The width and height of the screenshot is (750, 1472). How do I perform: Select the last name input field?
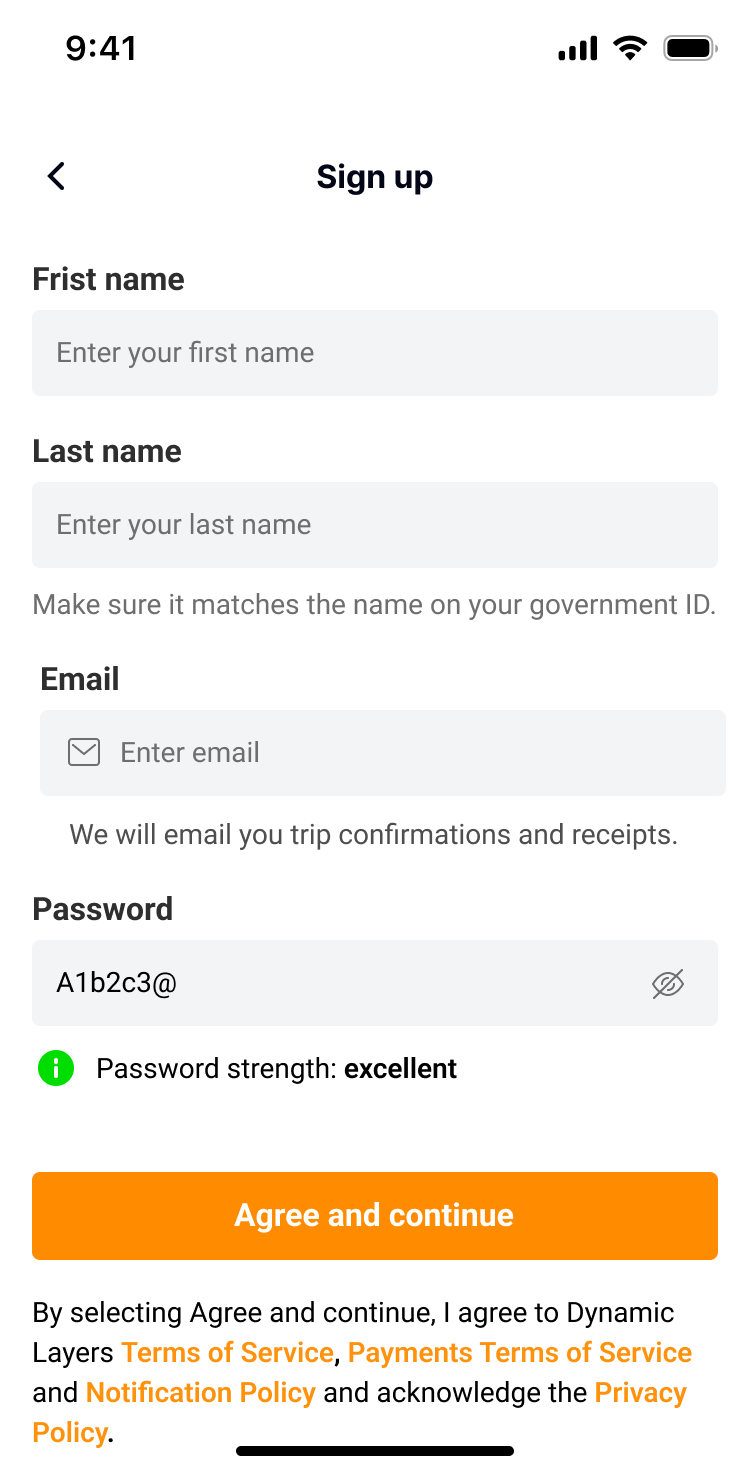pyautogui.click(x=375, y=524)
